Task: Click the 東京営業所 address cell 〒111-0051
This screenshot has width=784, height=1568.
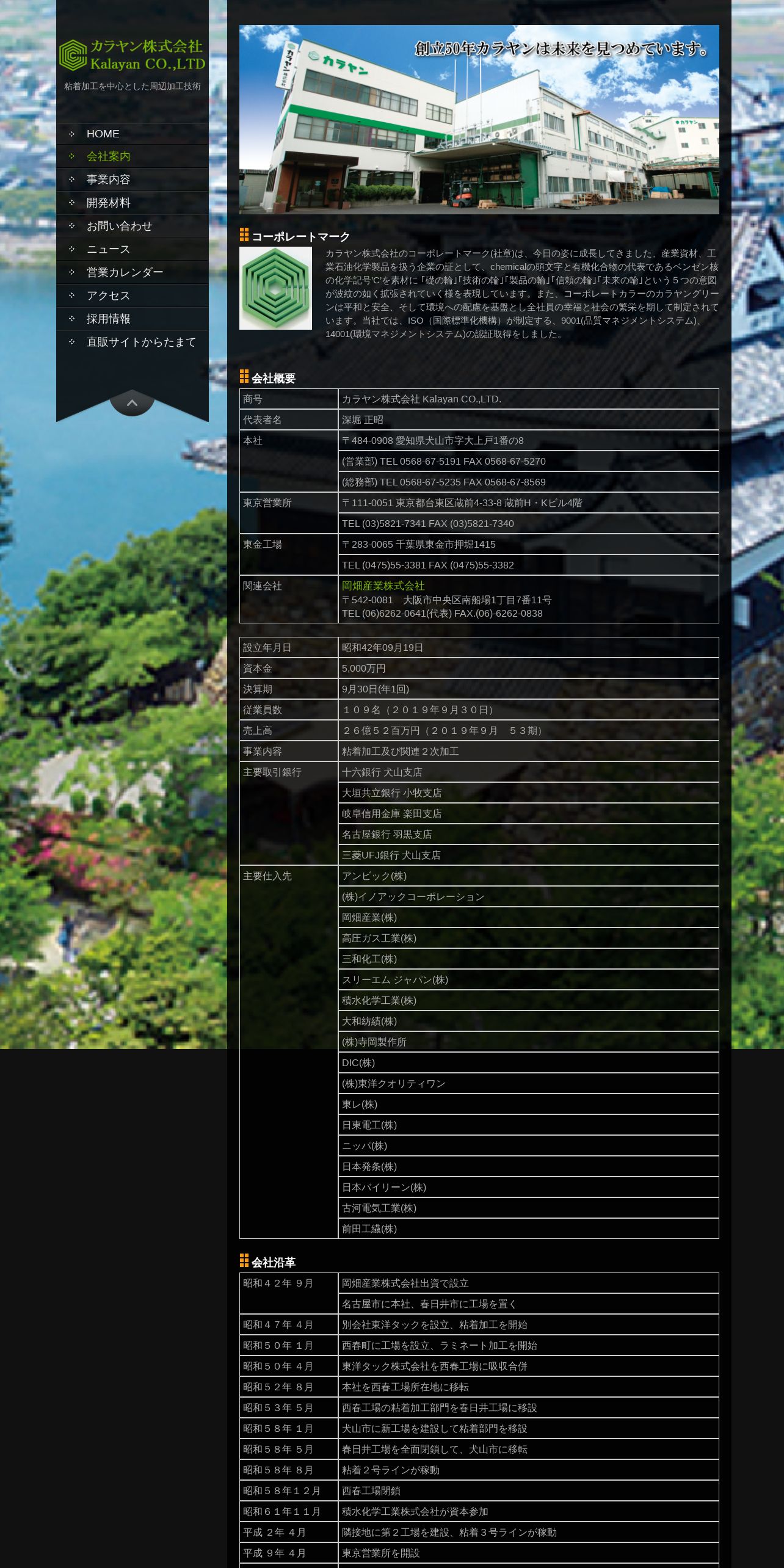Action: pos(528,503)
